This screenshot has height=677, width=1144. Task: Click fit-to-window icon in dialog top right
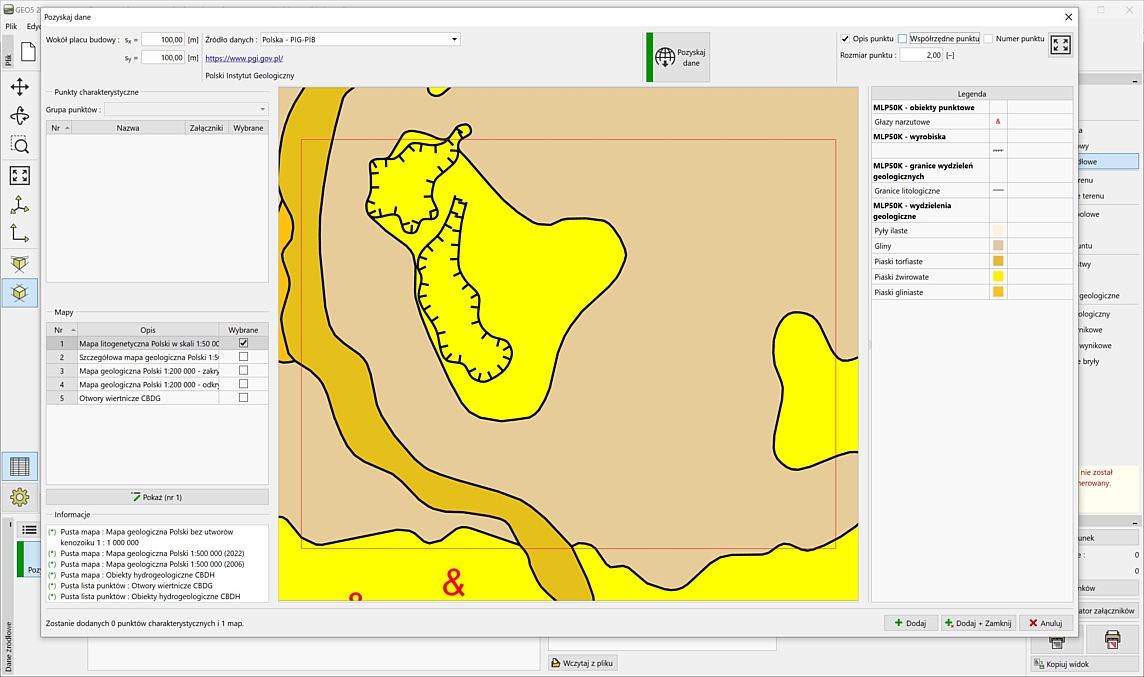(1060, 45)
